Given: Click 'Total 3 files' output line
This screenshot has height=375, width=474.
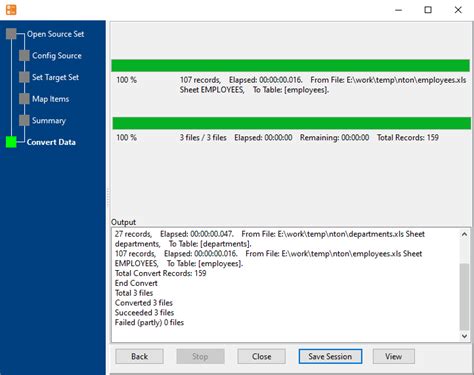Looking at the screenshot, I should coord(134,293).
